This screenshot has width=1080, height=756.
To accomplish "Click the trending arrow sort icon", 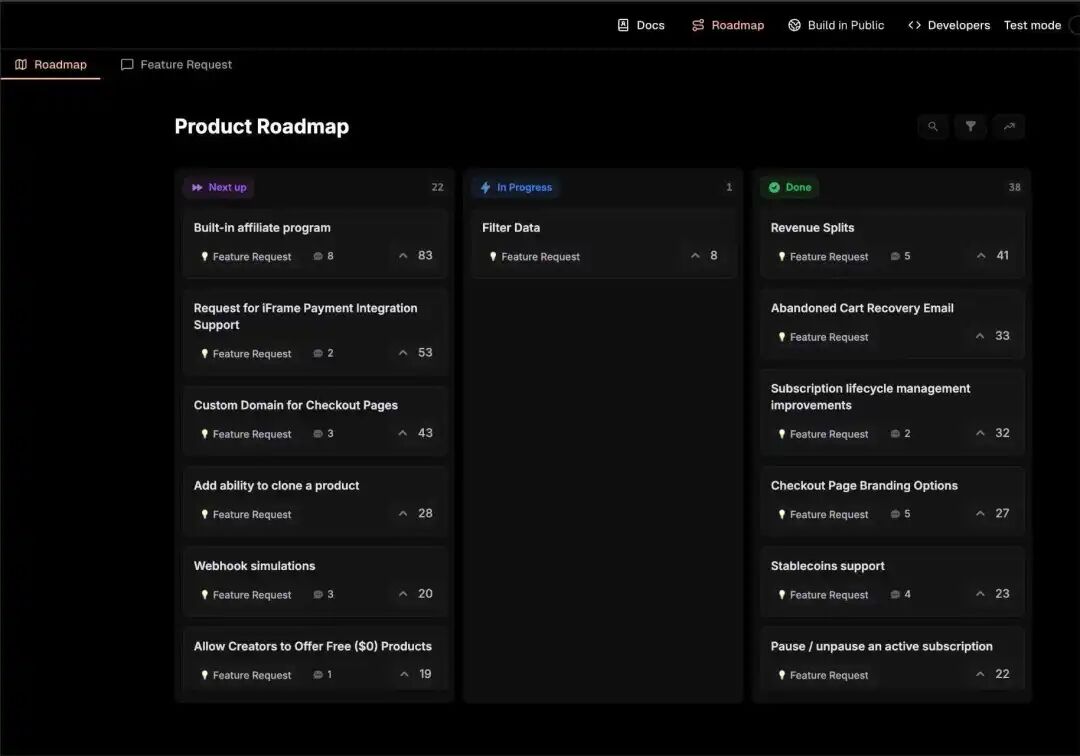I will coord(1009,127).
